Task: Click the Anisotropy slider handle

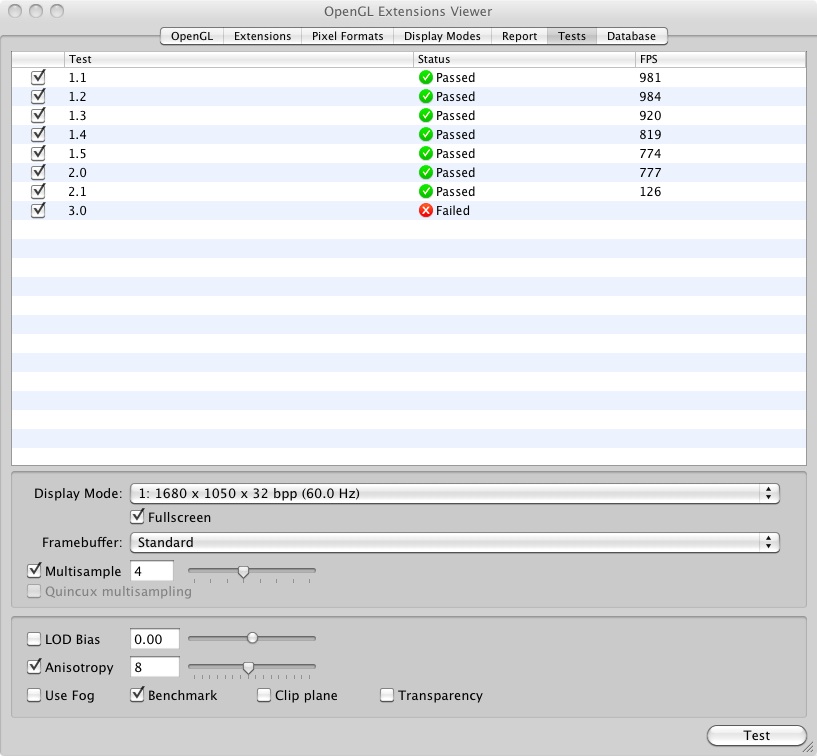Action: coord(249,667)
